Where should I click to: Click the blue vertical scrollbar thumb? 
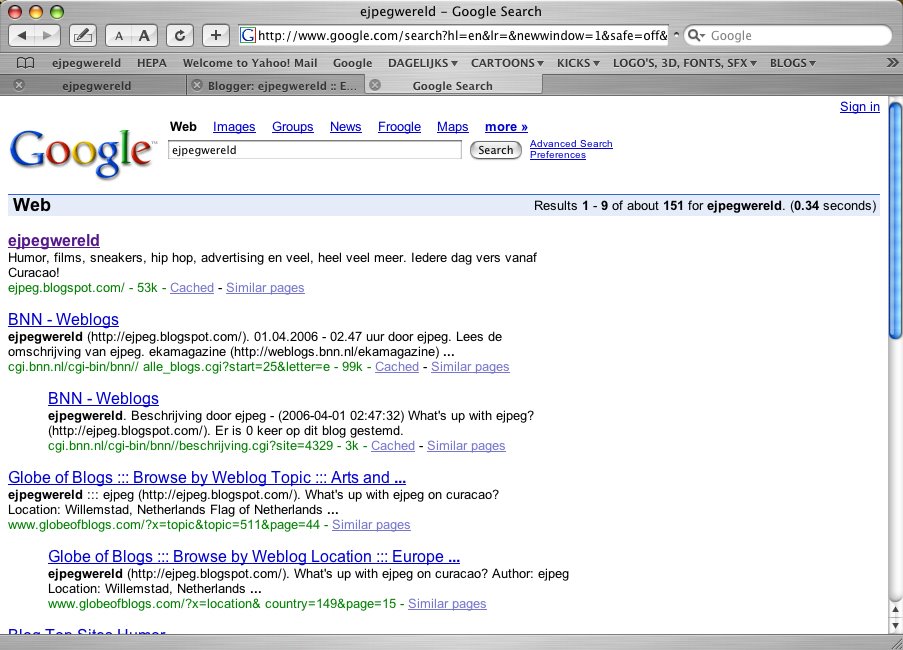895,221
